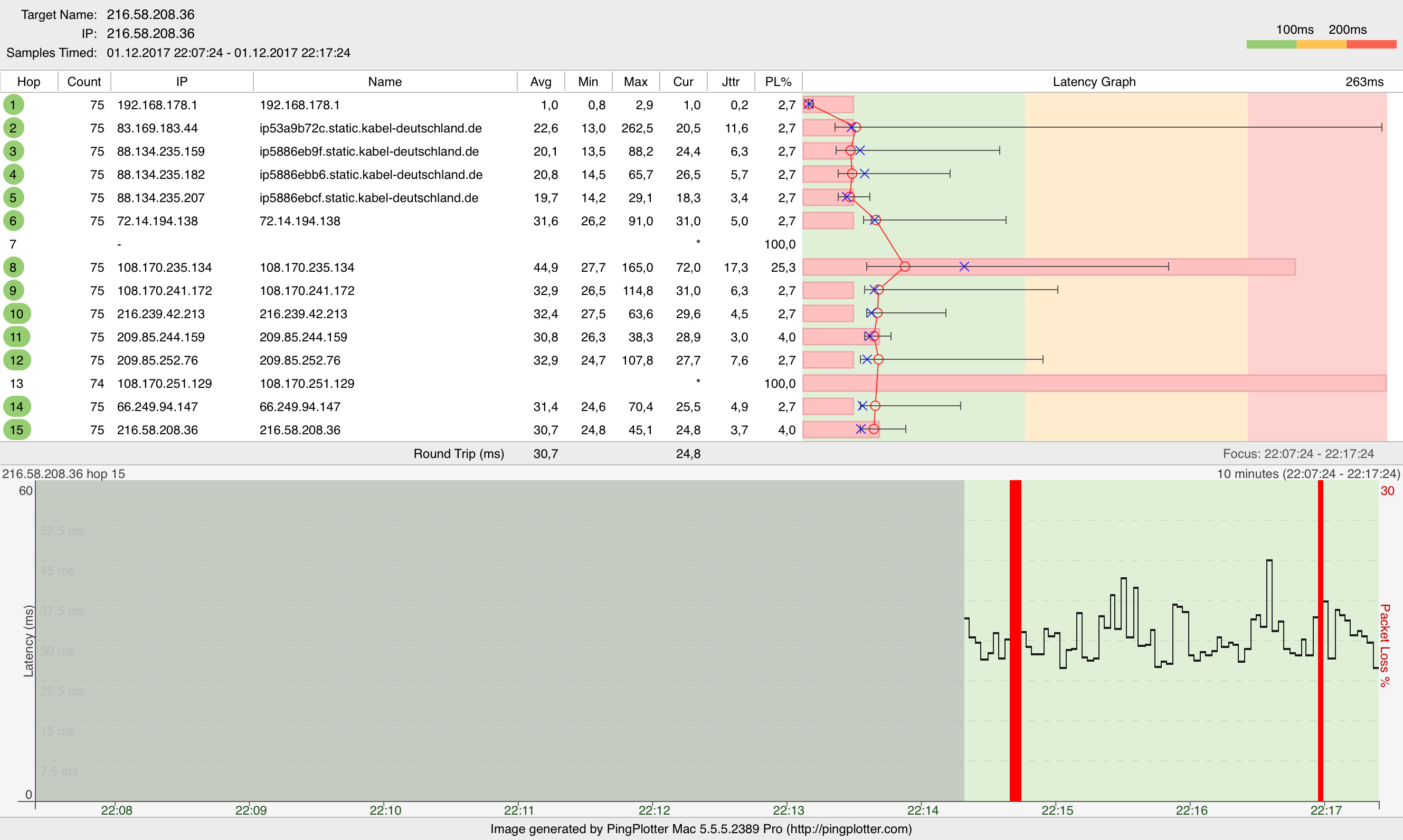Viewport: 1403px width, 840px height.
Task: Select the 108.170.251.129 IP cell
Action: pos(165,383)
